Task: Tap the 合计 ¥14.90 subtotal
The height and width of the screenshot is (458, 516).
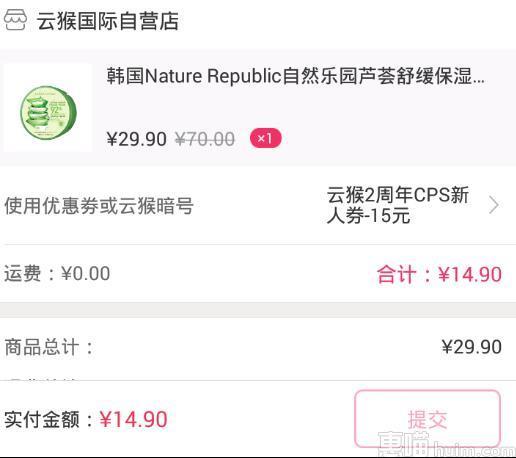Action: click(x=439, y=274)
